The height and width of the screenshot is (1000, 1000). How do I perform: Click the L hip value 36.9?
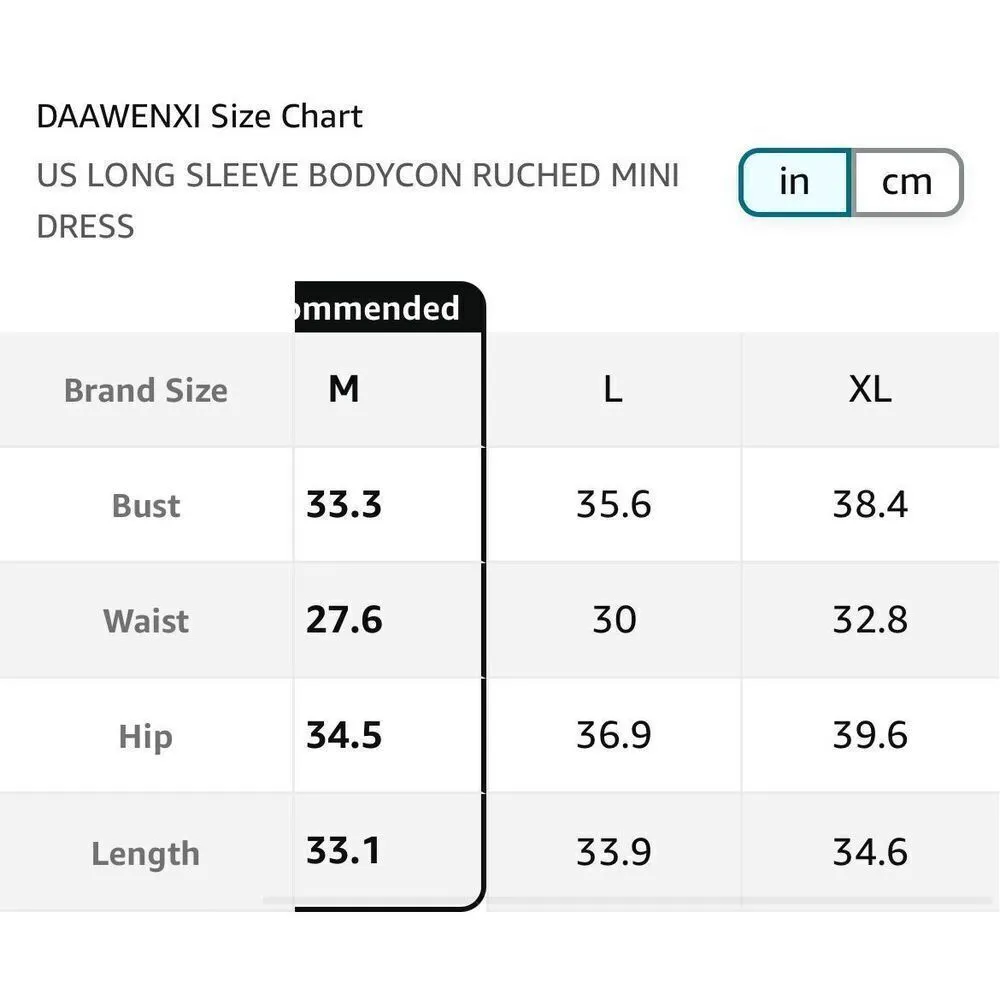[x=613, y=736]
